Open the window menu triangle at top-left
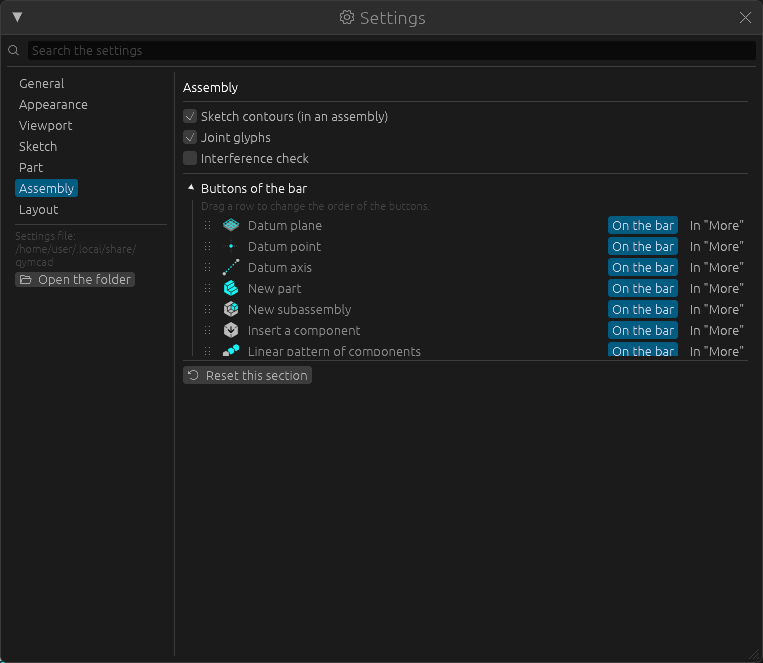This screenshot has width=763, height=663. coord(17,17)
